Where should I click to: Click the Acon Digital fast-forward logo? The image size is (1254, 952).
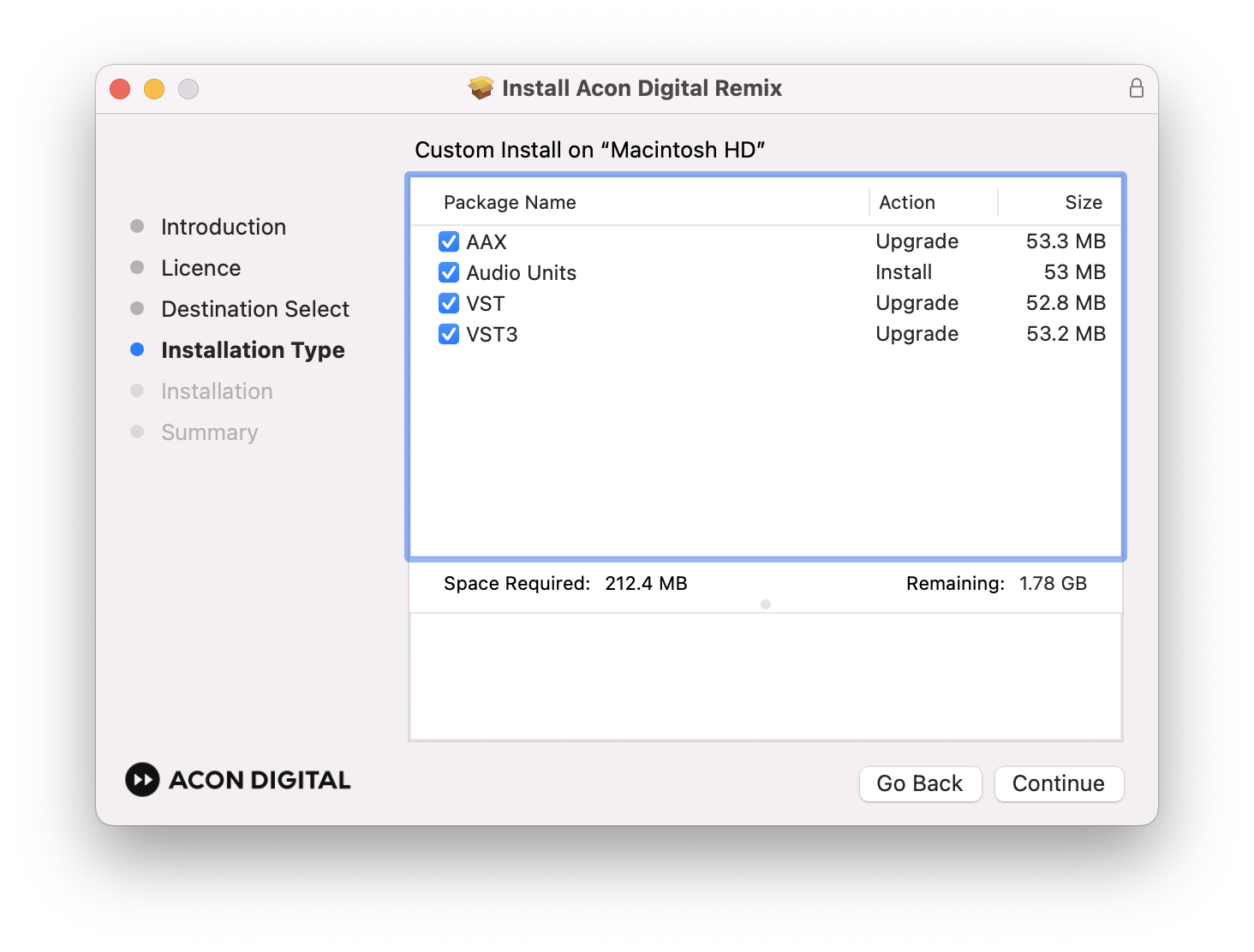click(x=142, y=780)
